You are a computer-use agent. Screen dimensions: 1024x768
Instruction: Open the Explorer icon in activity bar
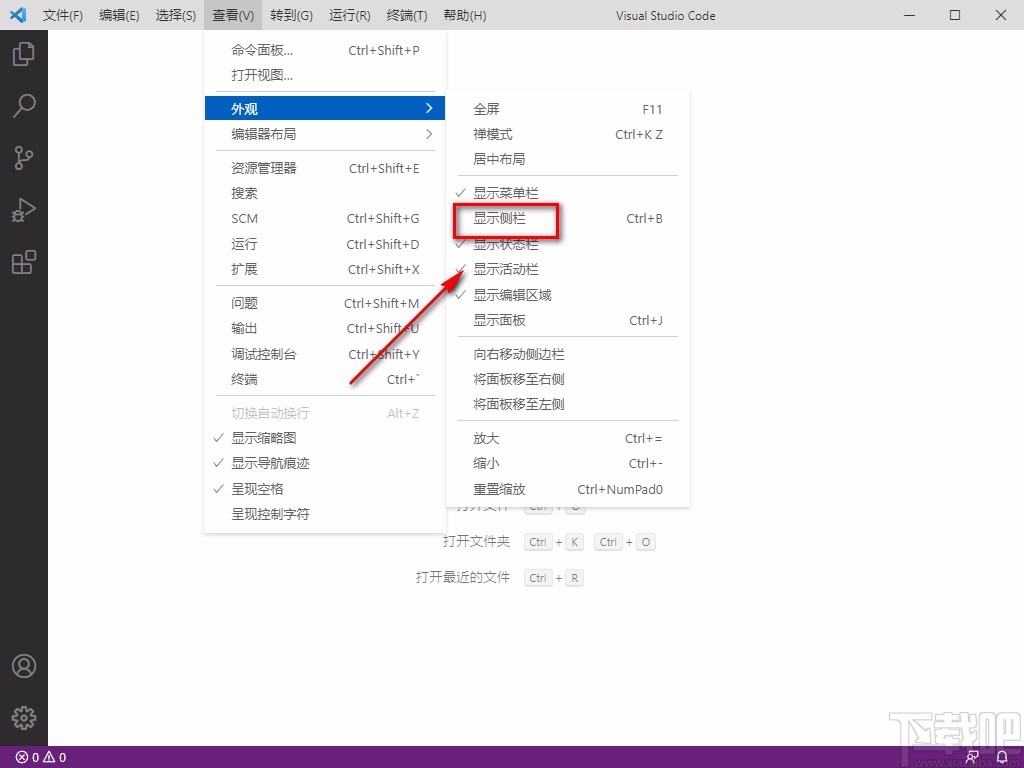click(24, 54)
